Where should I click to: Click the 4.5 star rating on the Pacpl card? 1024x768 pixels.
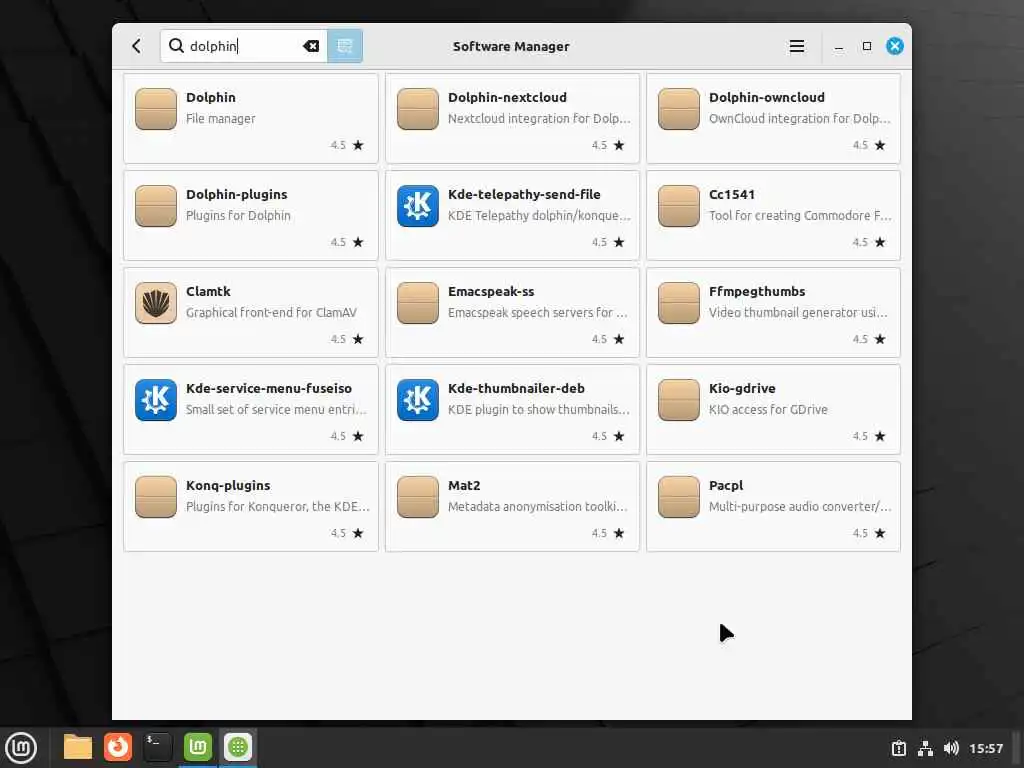[x=869, y=533]
